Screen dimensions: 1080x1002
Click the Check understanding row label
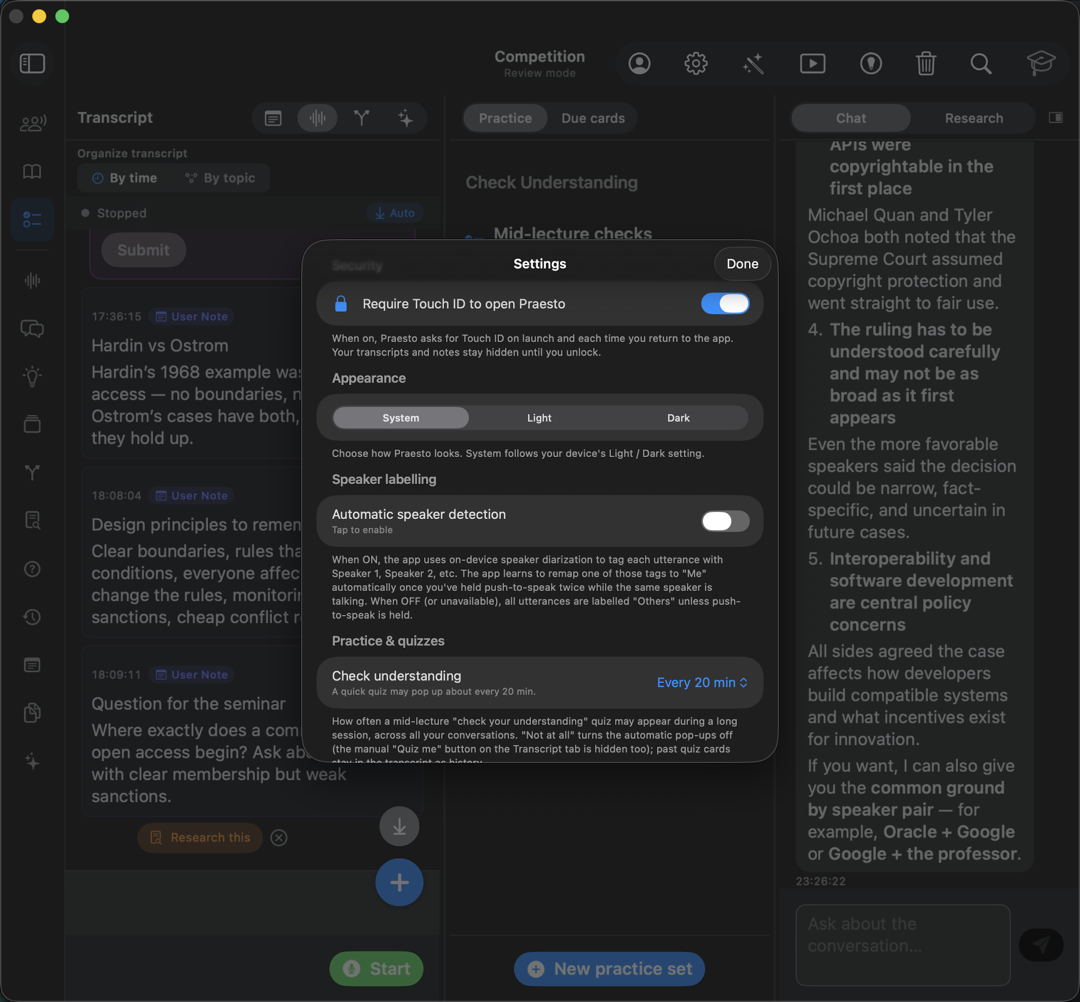coord(397,676)
